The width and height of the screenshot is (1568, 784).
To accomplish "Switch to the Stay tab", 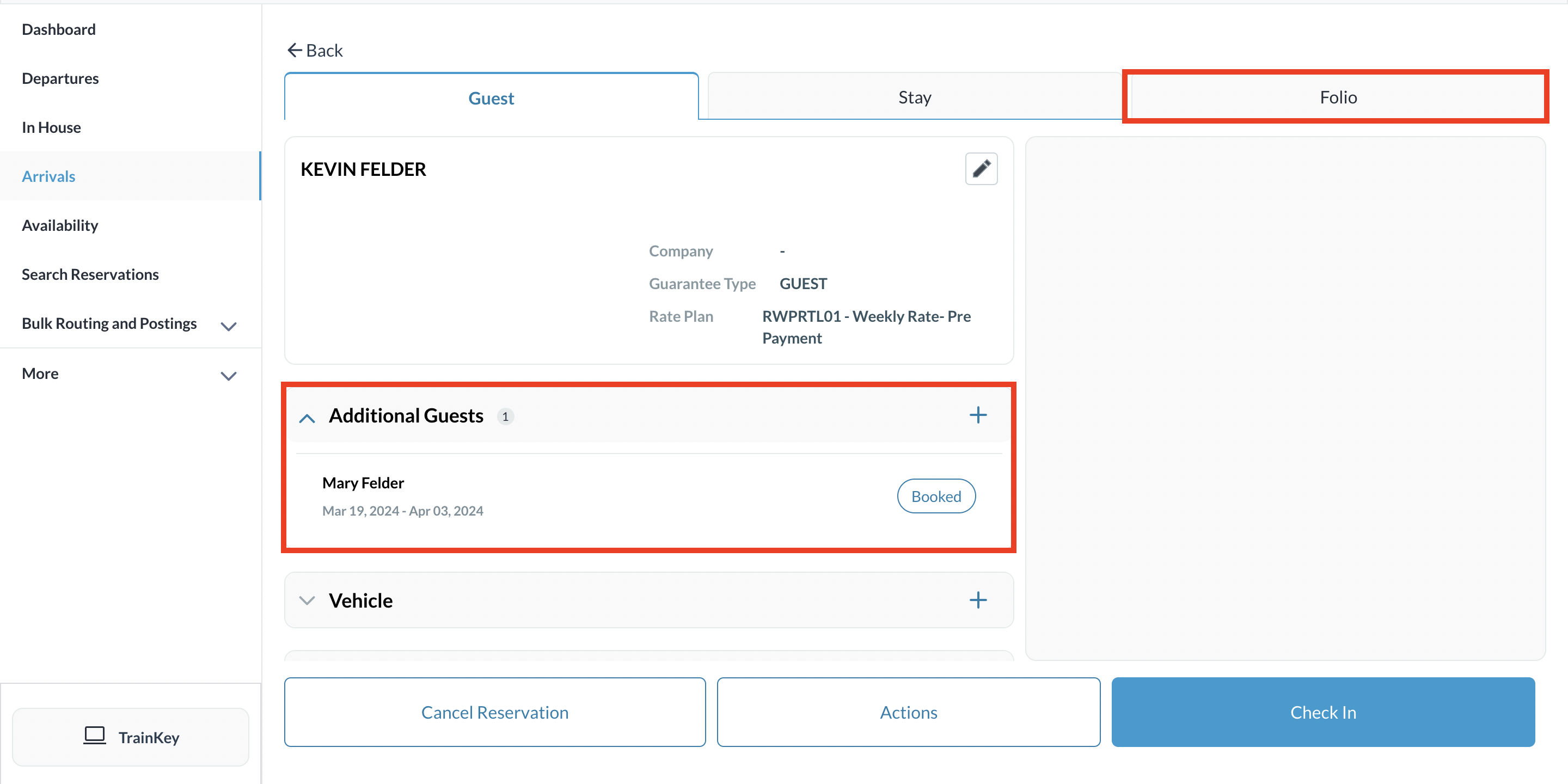I will [914, 97].
